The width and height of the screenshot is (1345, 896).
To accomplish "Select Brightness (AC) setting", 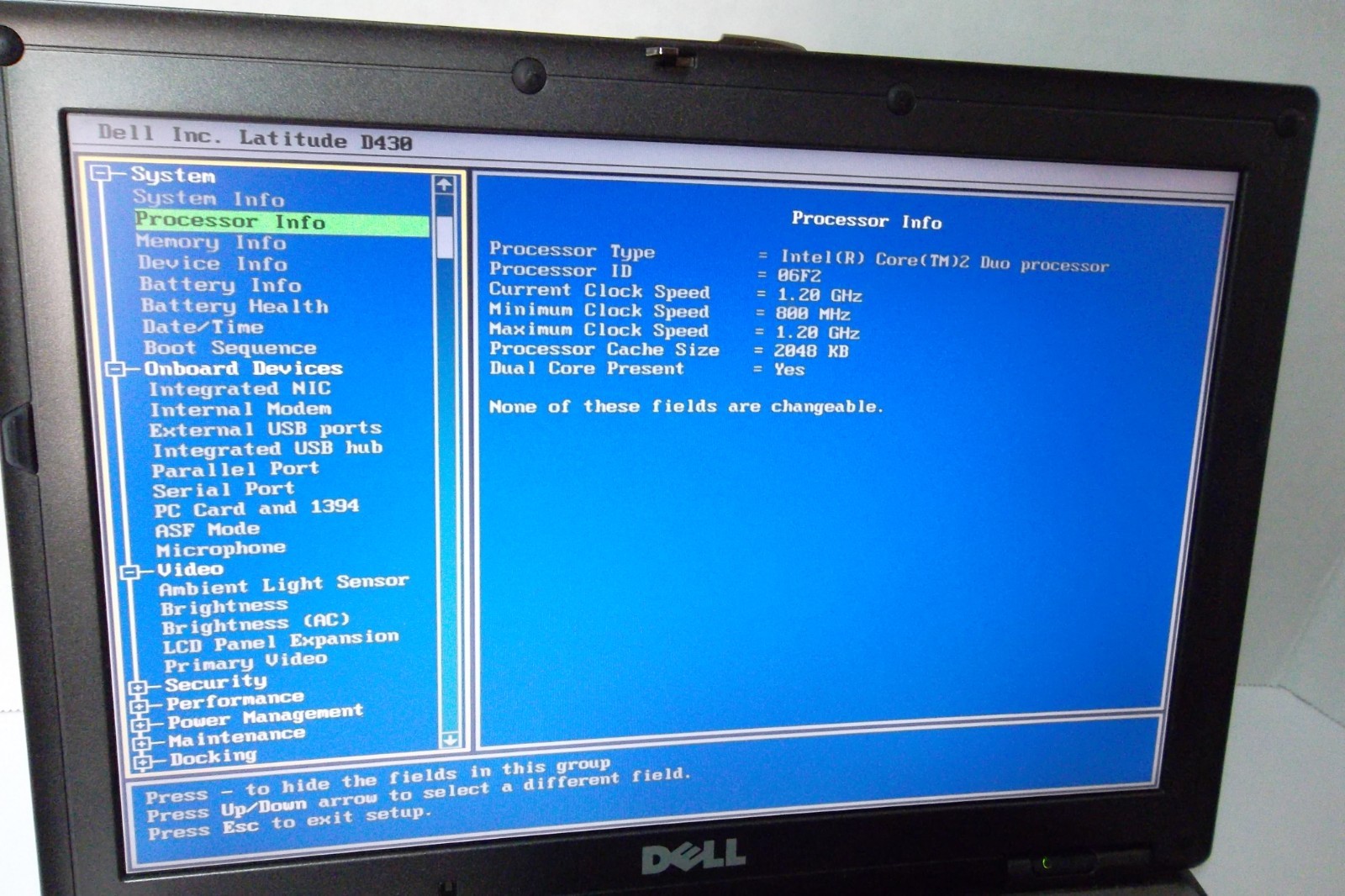I will pos(256,624).
